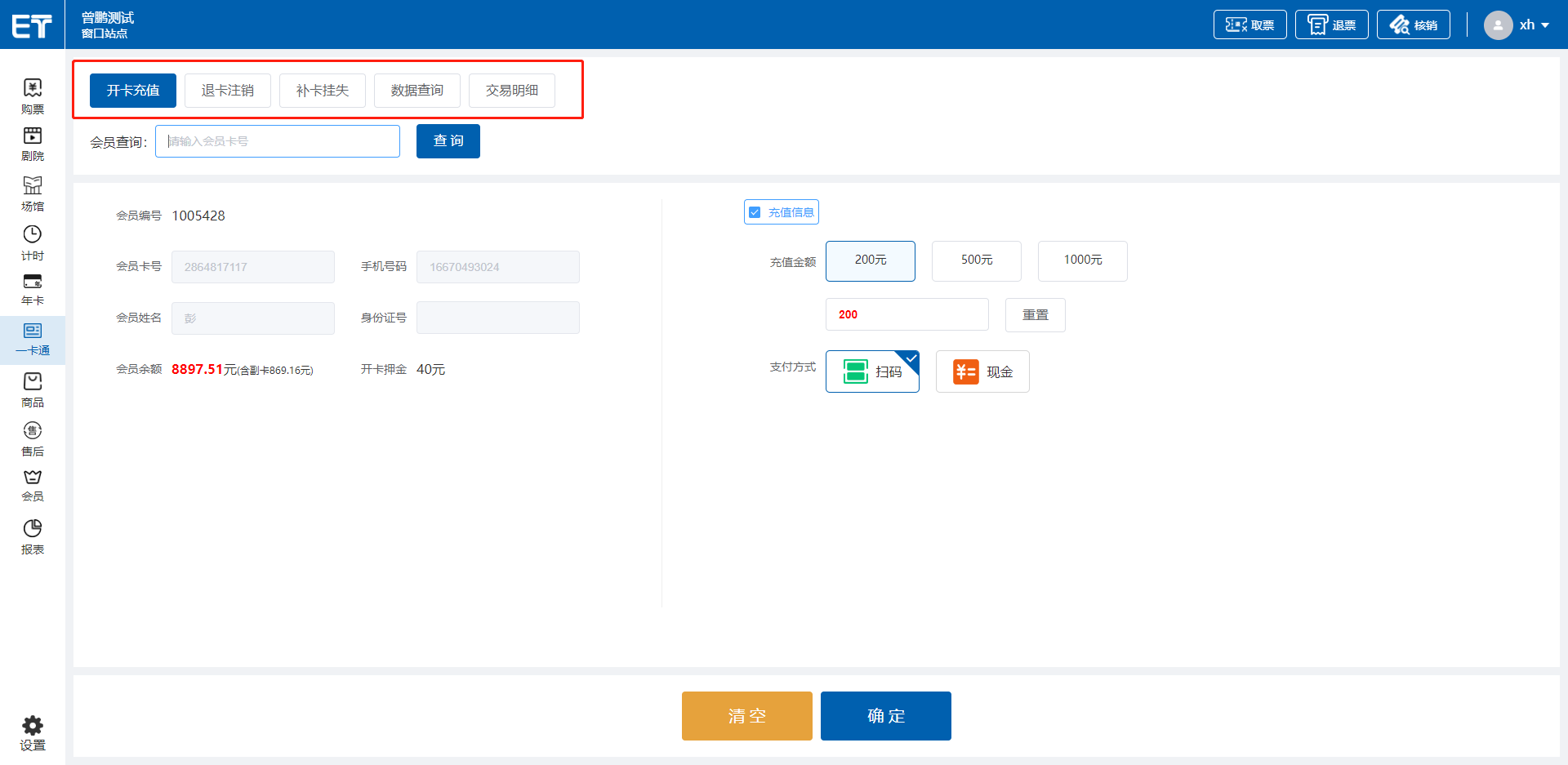Image resolution: width=1568 pixels, height=765 pixels.
Task: Select 扫码 scan payment method
Action: [x=872, y=371]
